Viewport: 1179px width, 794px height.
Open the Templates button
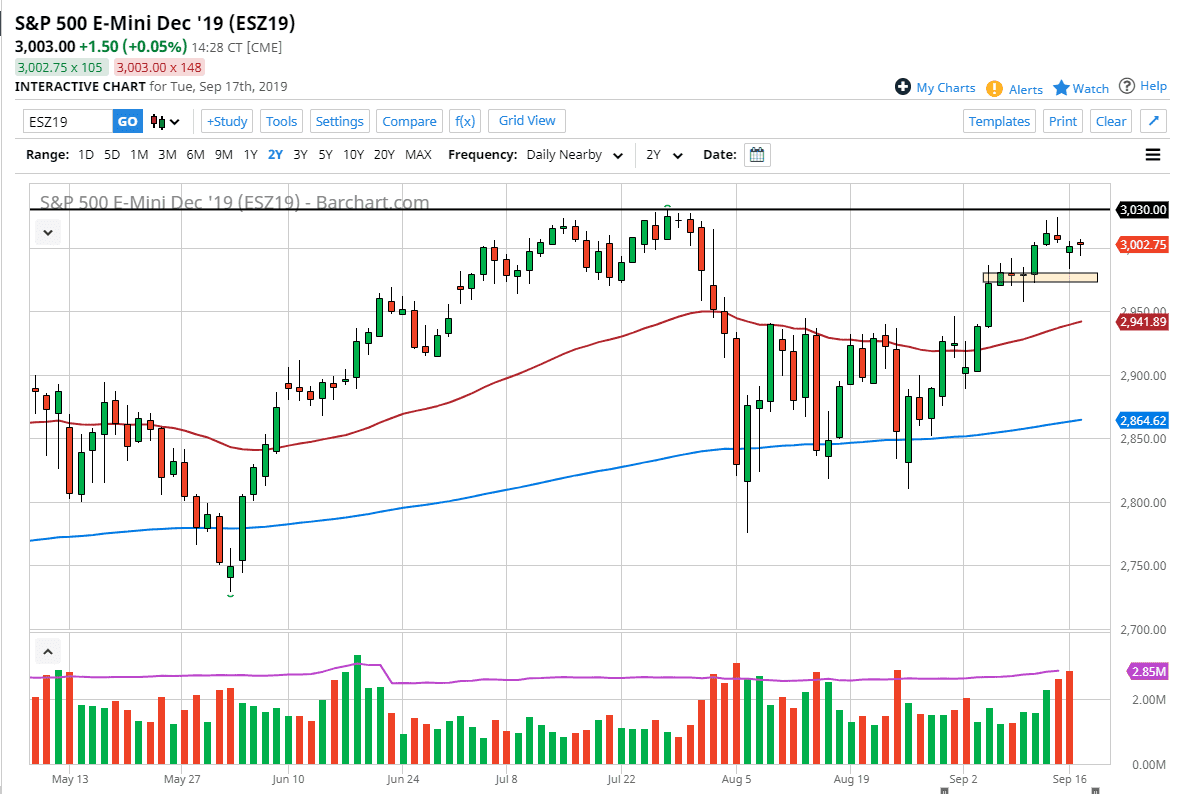999,121
